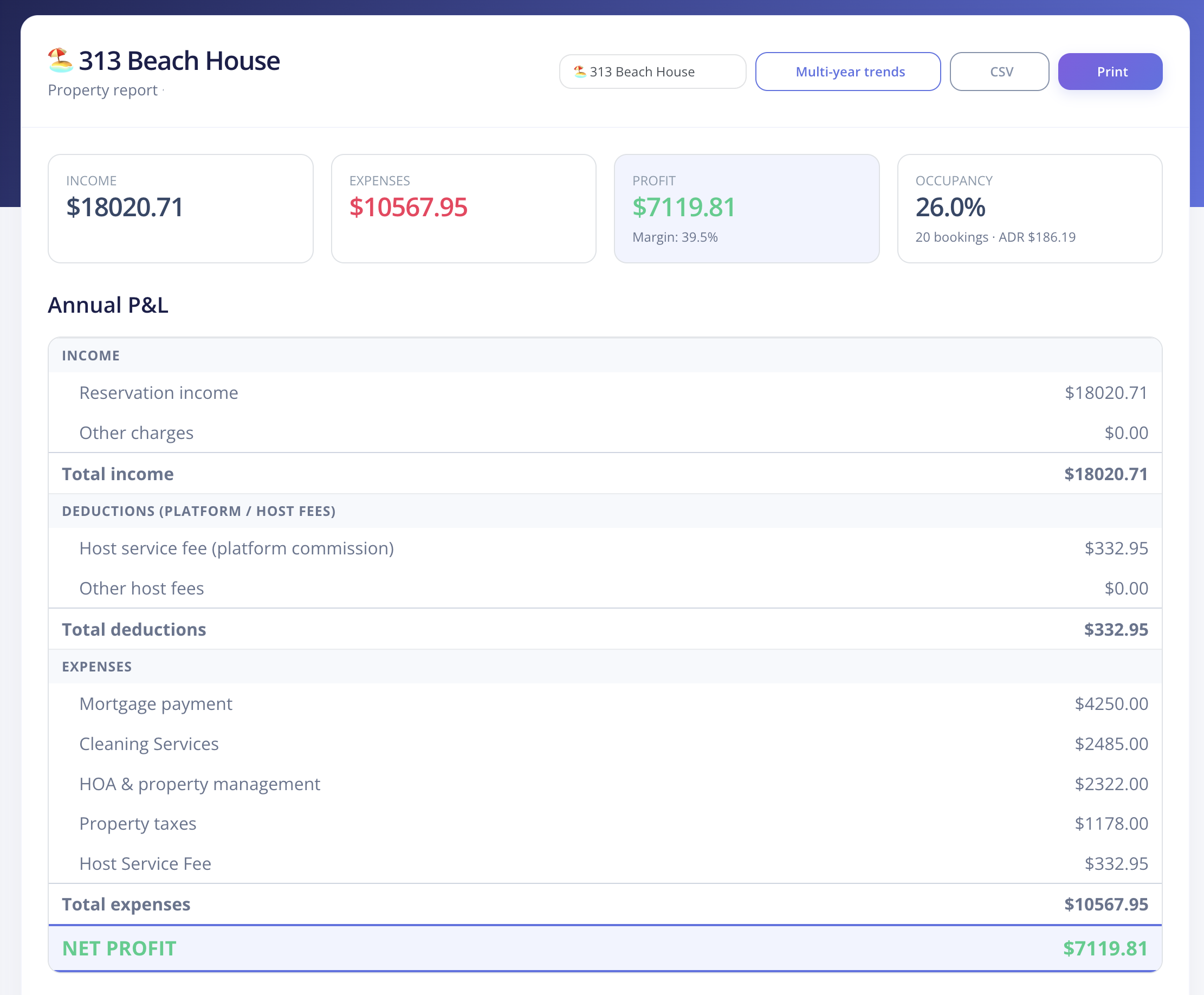The width and height of the screenshot is (1204, 995).
Task: Select the Total deductions row label
Action: click(134, 629)
